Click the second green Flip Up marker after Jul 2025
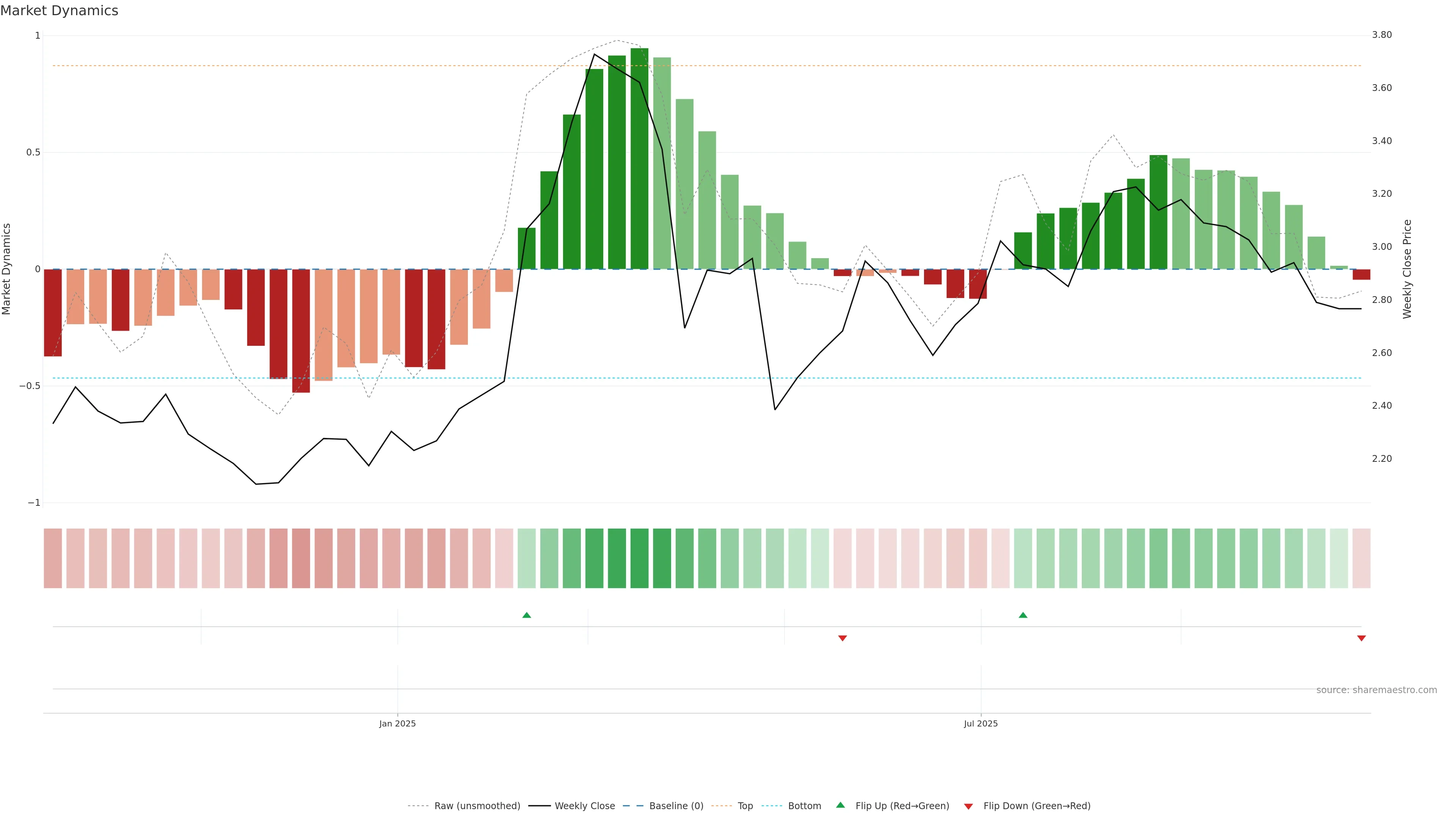The image size is (1456, 819). click(x=1023, y=615)
